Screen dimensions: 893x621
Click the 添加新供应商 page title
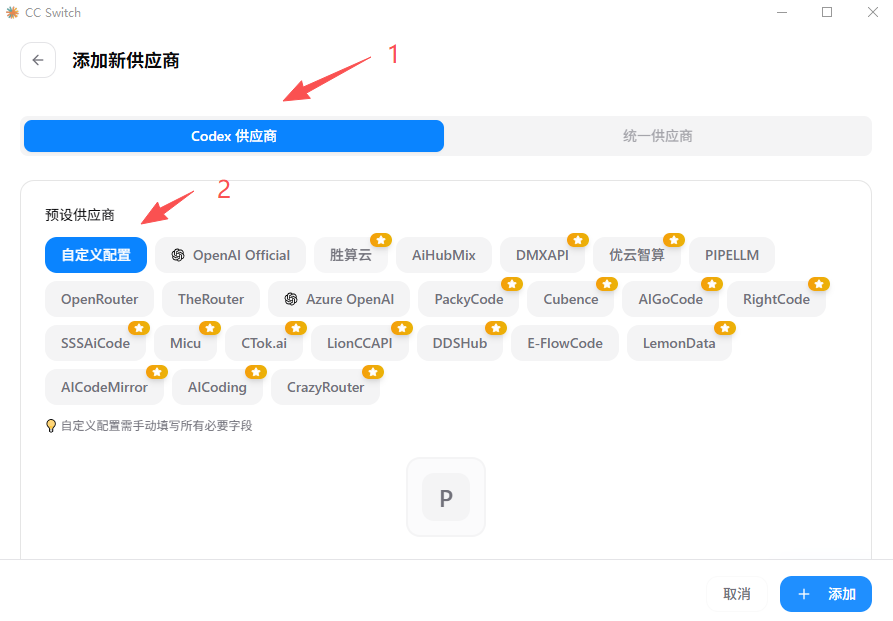(125, 60)
